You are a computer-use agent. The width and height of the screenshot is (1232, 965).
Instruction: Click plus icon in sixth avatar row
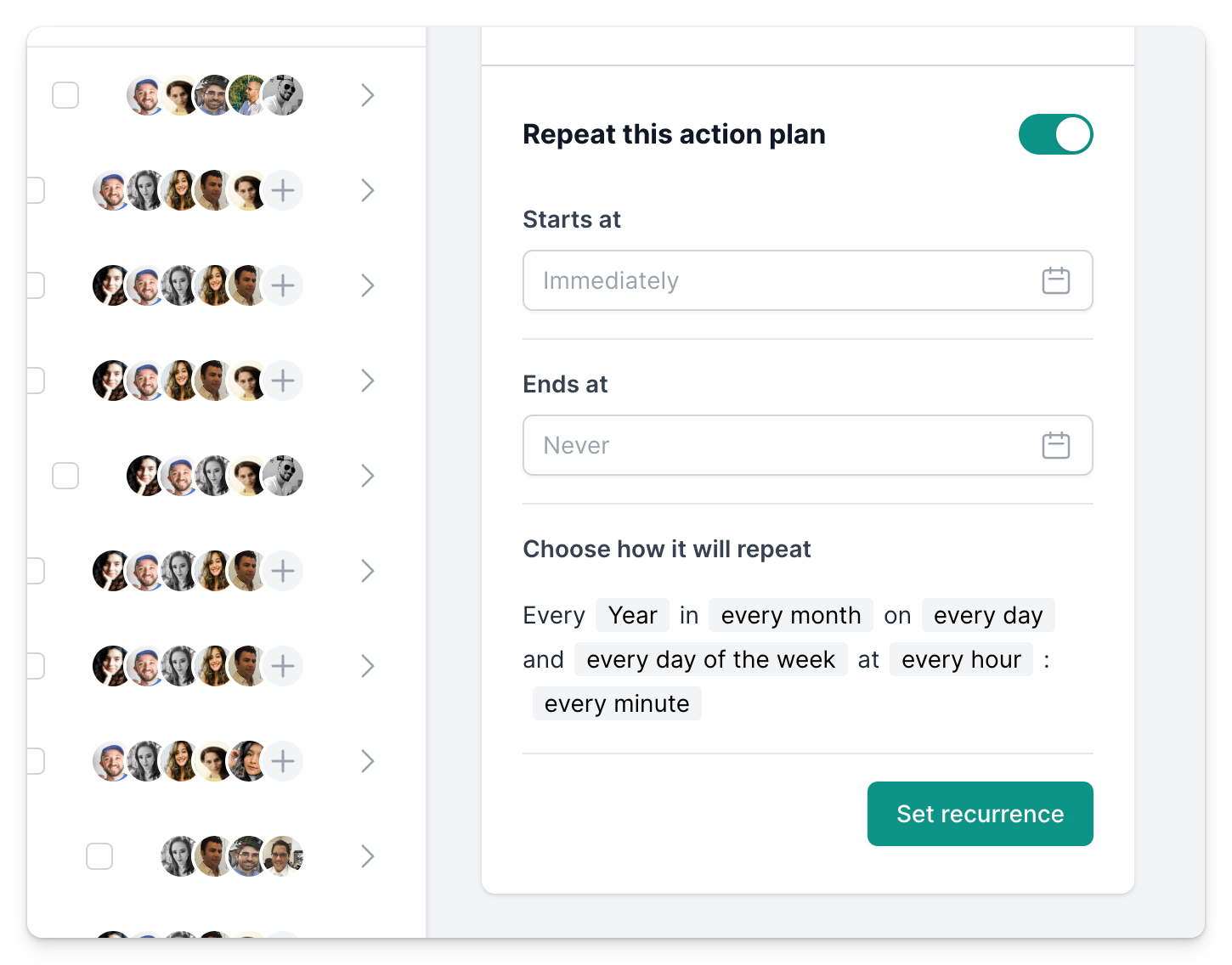(283, 571)
